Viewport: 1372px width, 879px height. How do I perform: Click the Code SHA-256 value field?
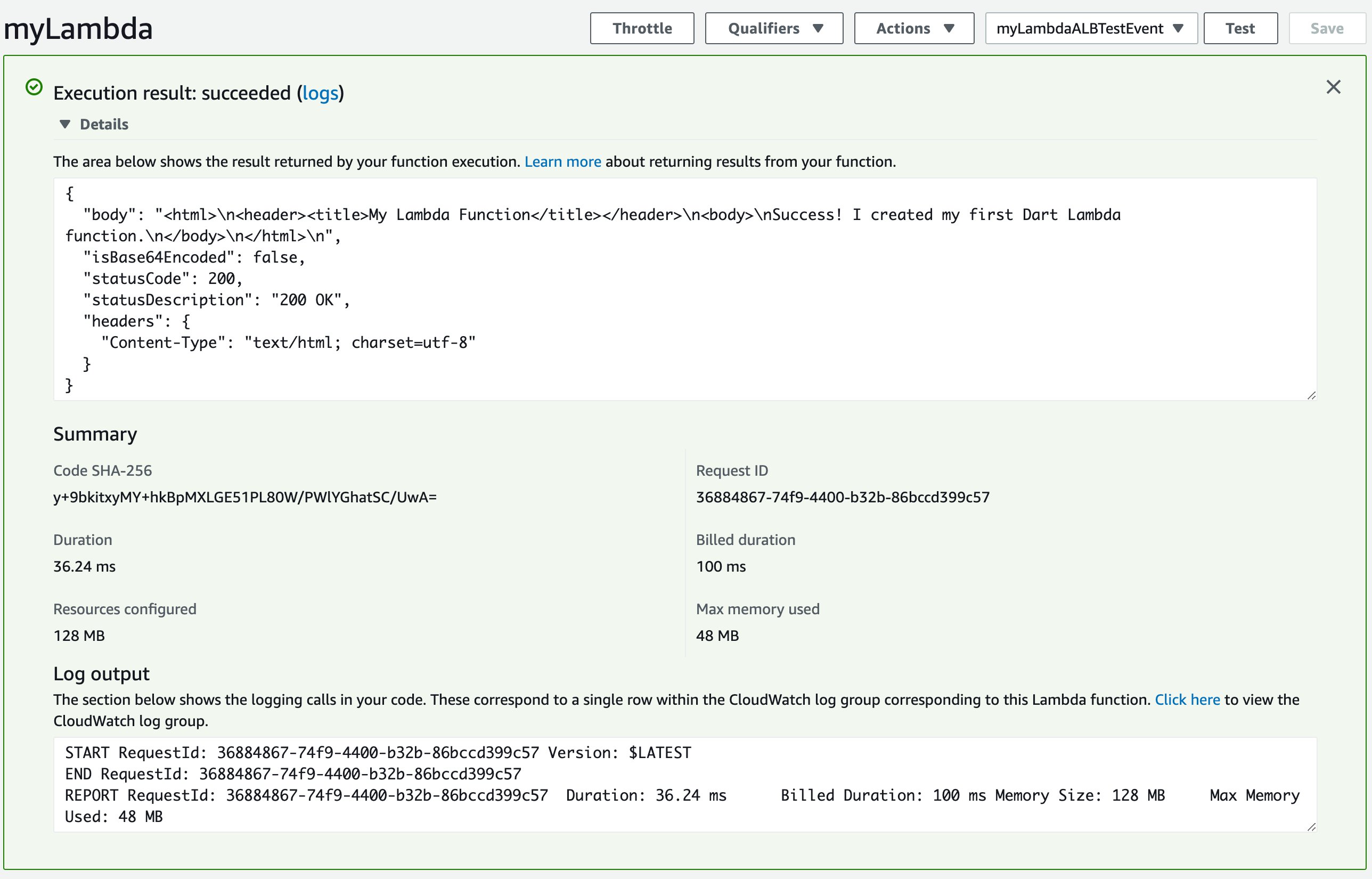click(x=245, y=497)
